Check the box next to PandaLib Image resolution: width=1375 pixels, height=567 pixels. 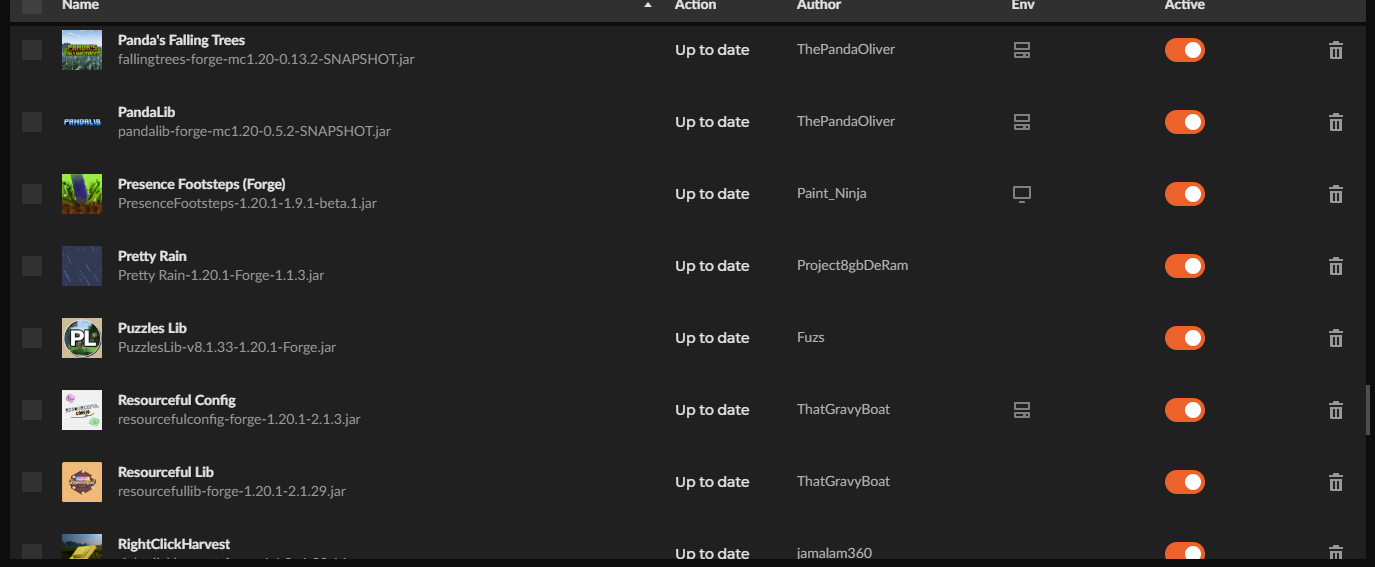pos(32,122)
